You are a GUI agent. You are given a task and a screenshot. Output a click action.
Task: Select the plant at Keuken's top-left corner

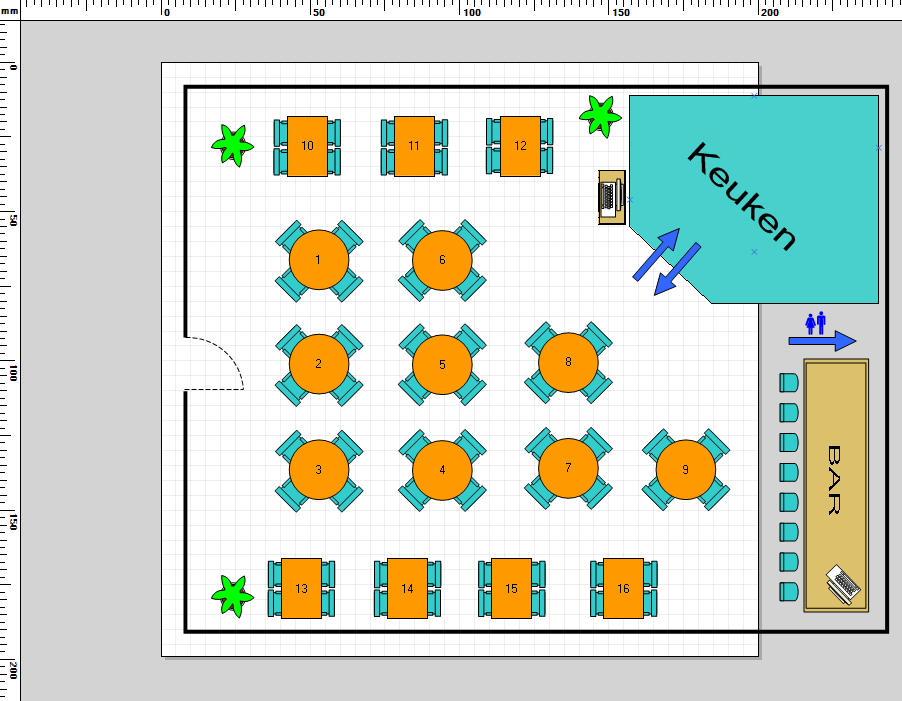tap(600, 115)
